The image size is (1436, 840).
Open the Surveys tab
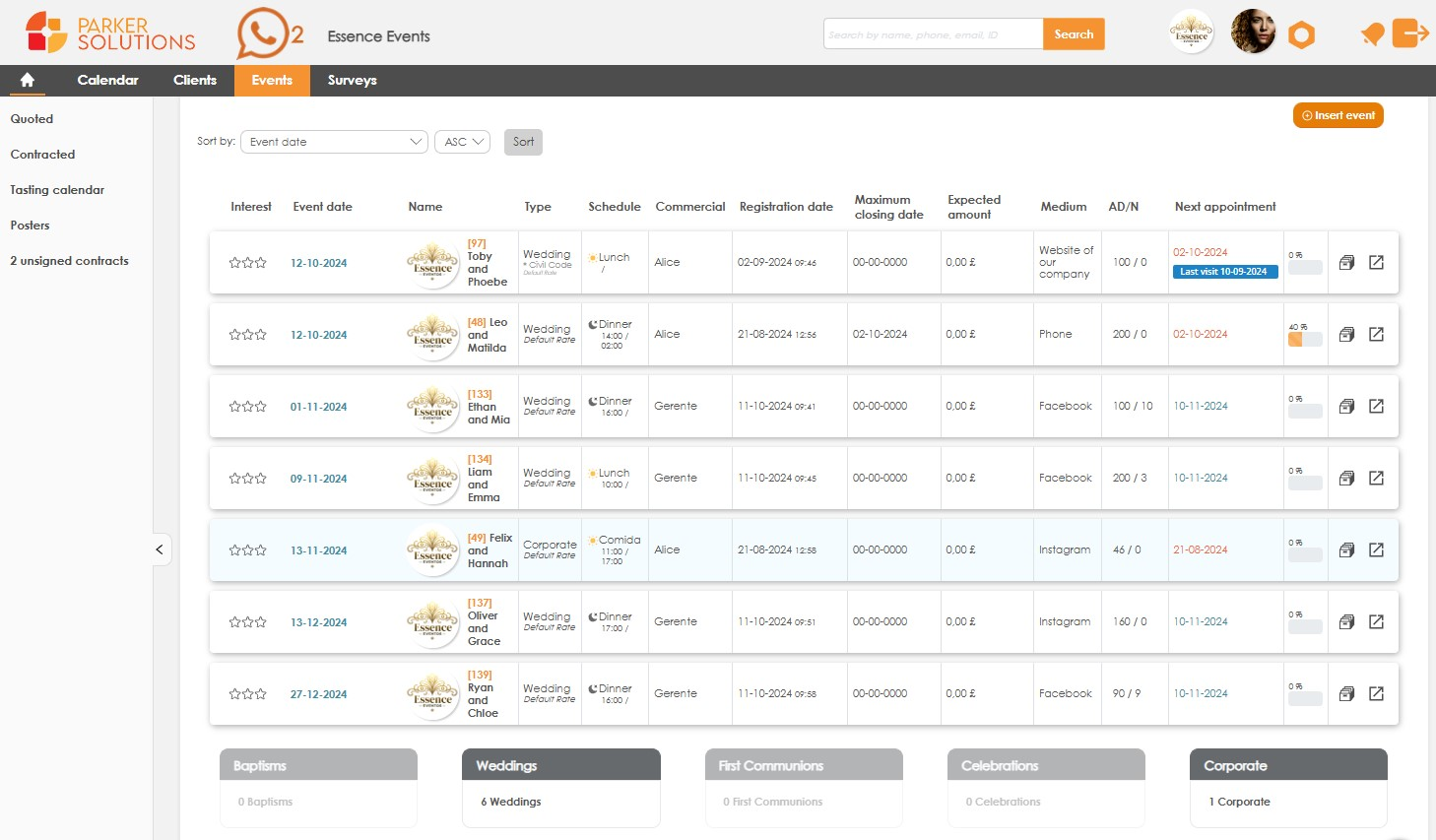[352, 80]
